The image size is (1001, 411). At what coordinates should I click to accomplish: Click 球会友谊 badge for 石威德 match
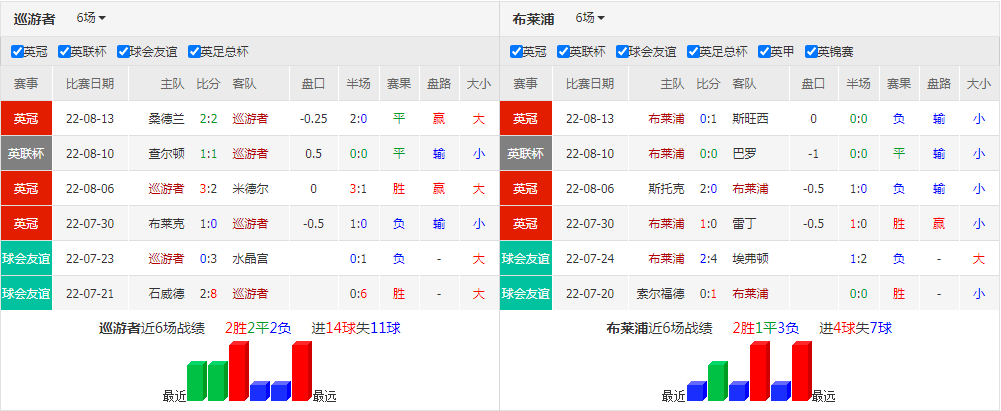[x=26, y=294]
